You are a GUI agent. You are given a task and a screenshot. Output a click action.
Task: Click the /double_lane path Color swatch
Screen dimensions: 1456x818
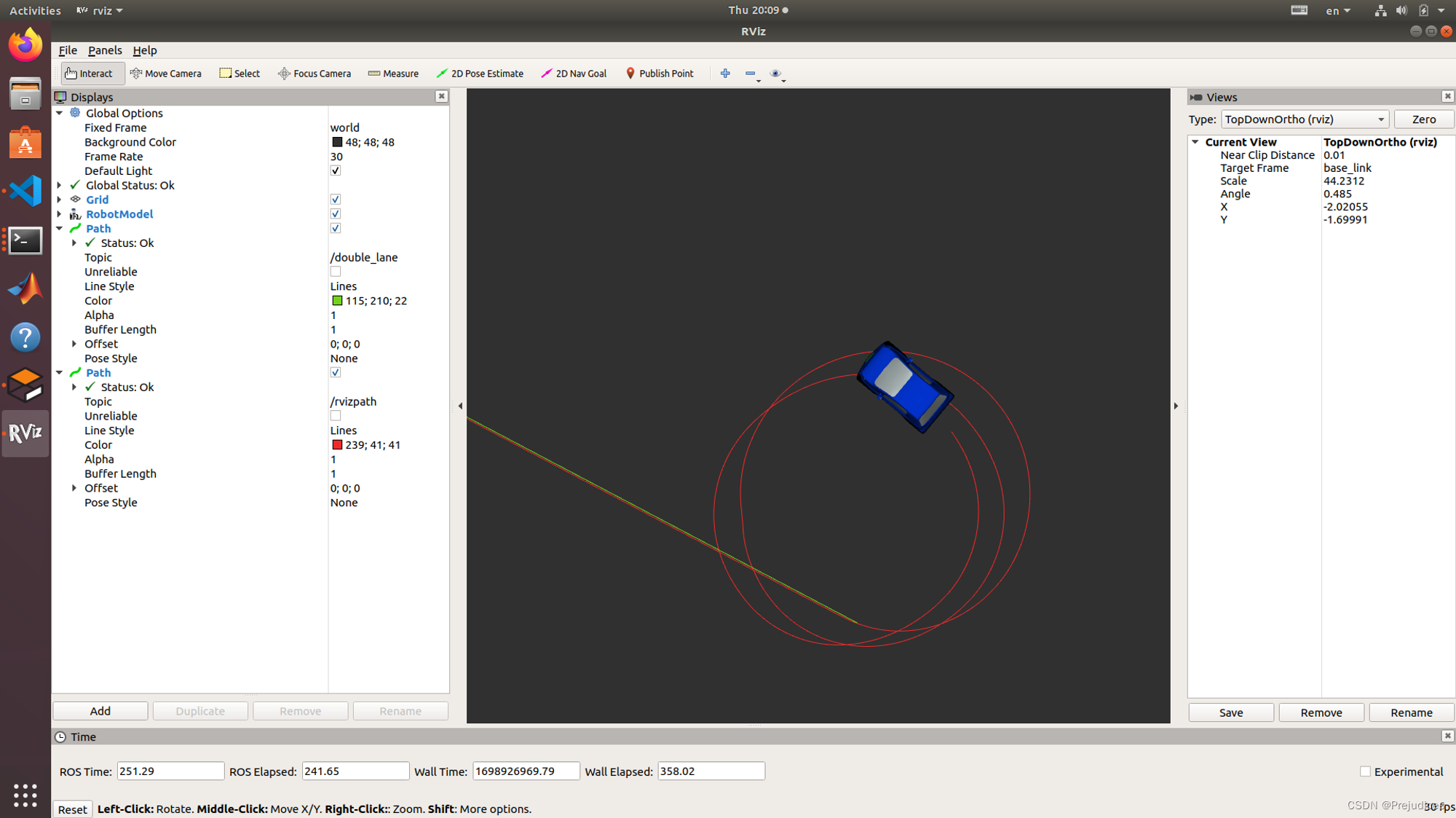click(337, 300)
